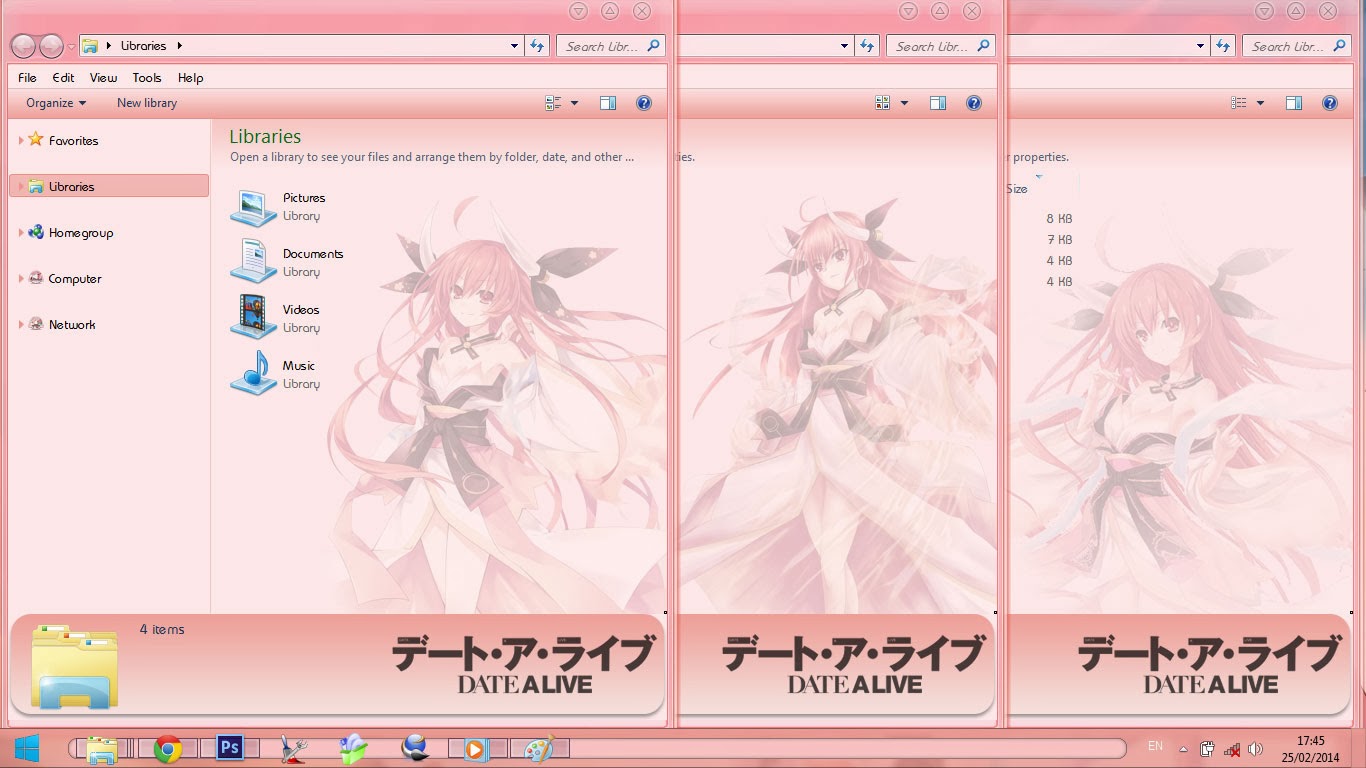
Task: Change view using middle window's large icons button
Action: [882, 103]
